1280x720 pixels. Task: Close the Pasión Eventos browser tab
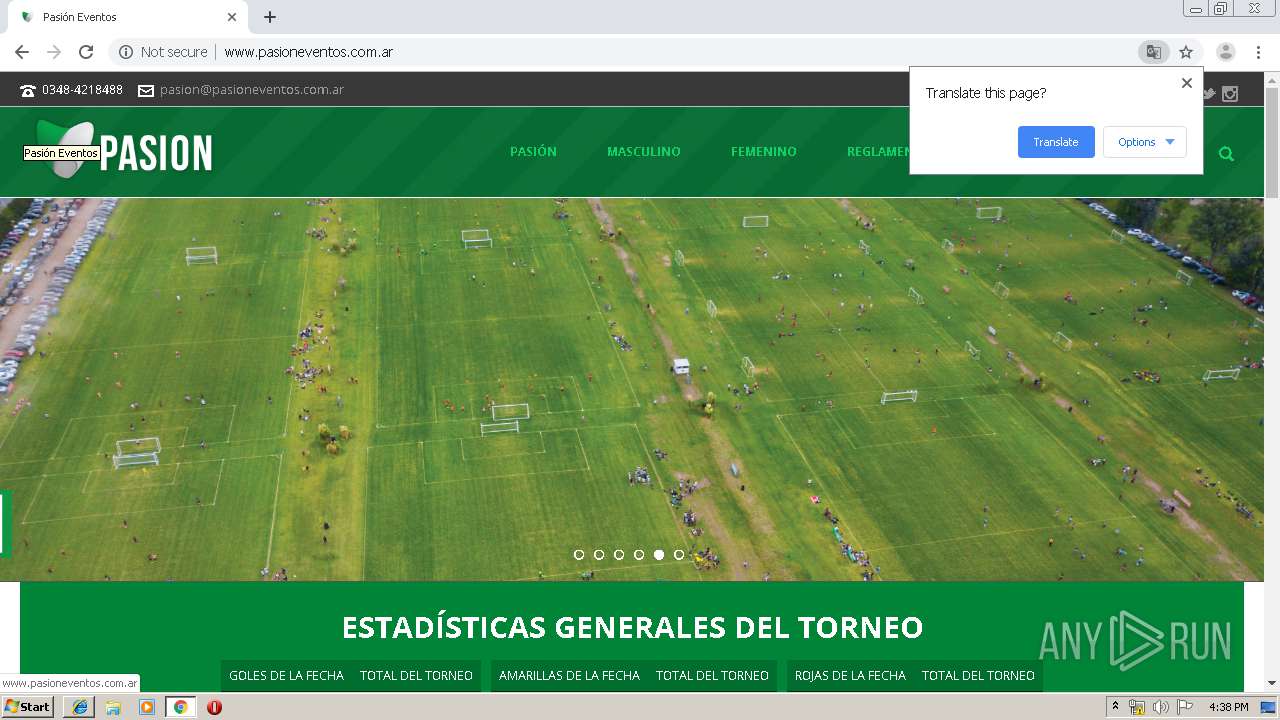(x=232, y=17)
